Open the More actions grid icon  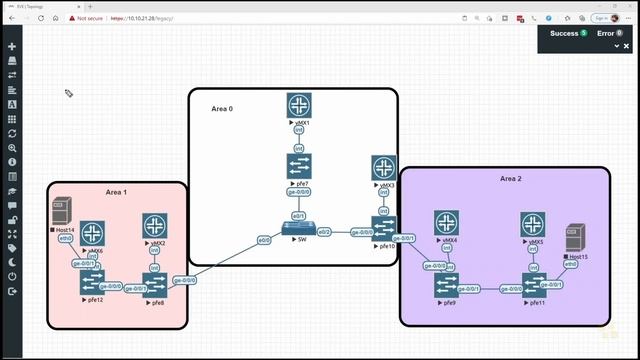(12, 119)
